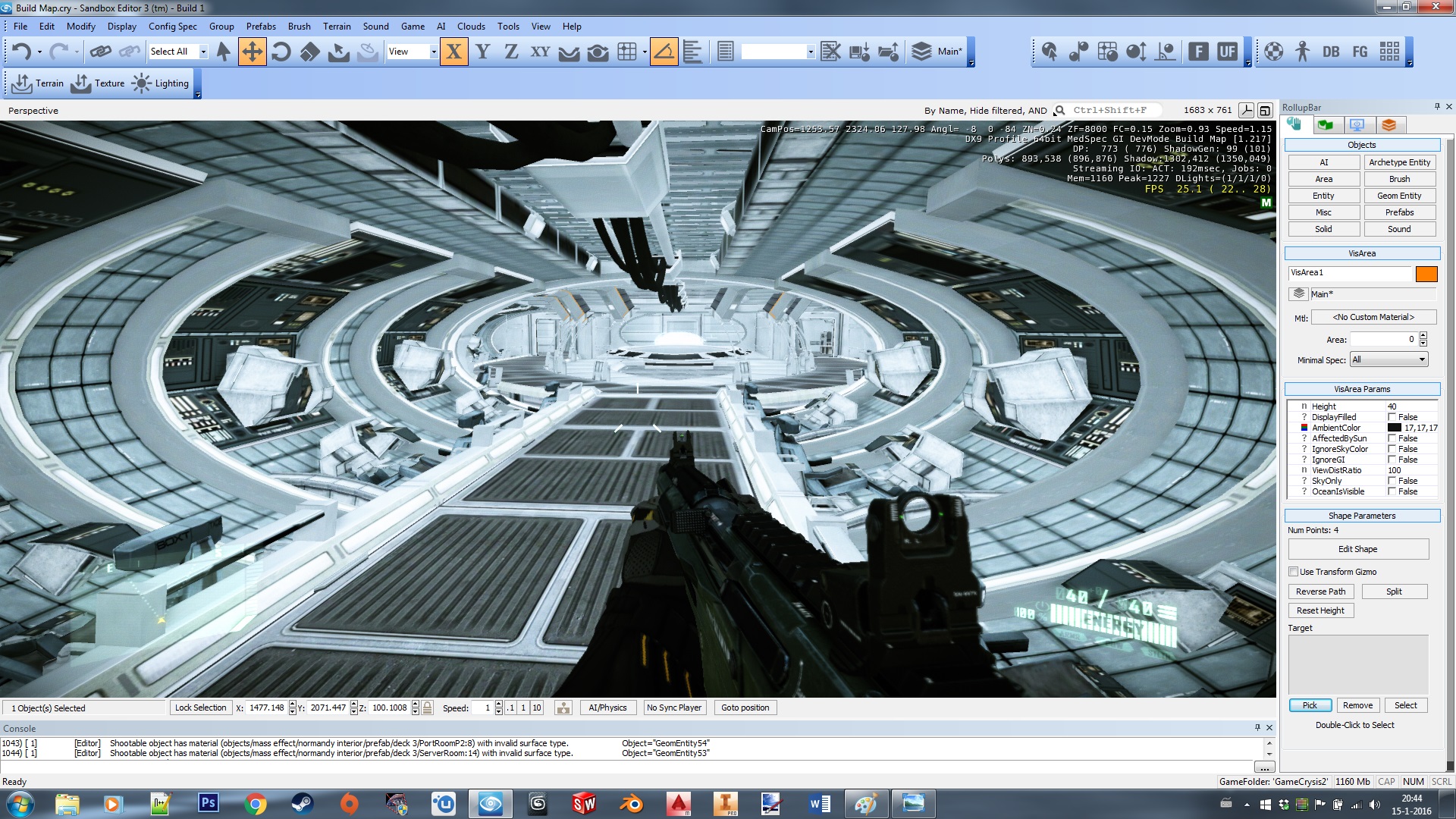Open the FG Flow Graph editor
This screenshot has height=819, width=1456.
[x=1360, y=52]
